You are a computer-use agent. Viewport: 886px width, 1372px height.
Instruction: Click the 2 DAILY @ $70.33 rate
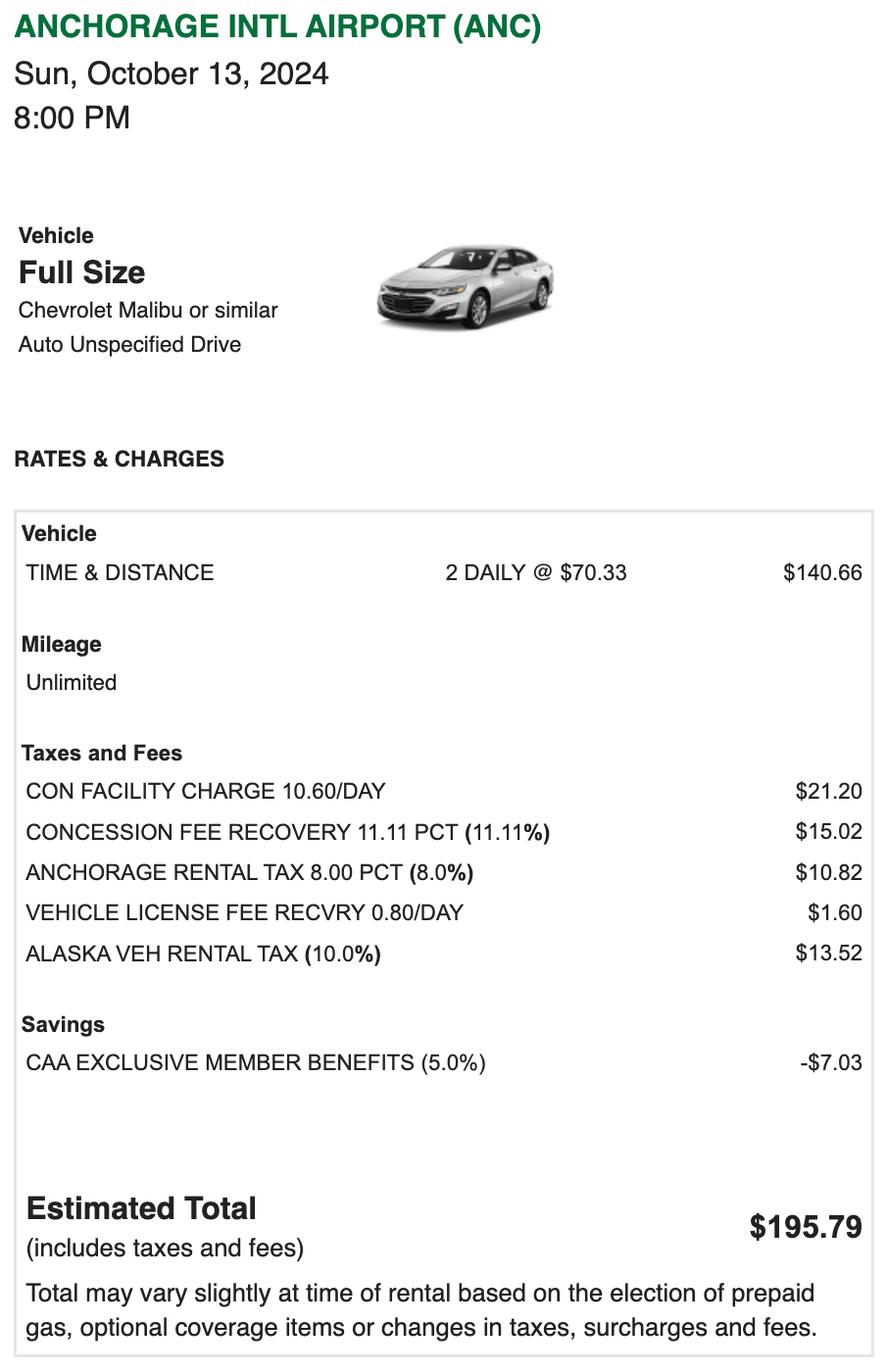point(535,573)
